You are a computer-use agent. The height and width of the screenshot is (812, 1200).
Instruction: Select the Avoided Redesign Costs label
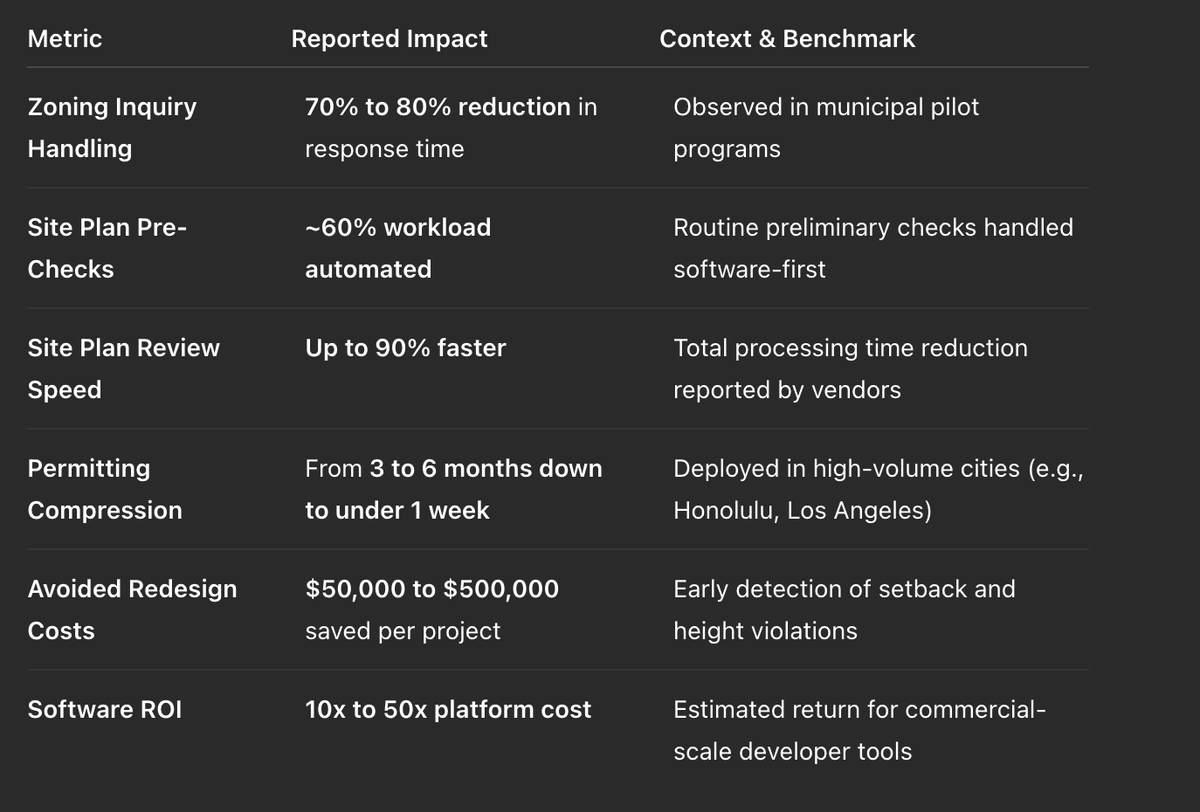pos(132,609)
